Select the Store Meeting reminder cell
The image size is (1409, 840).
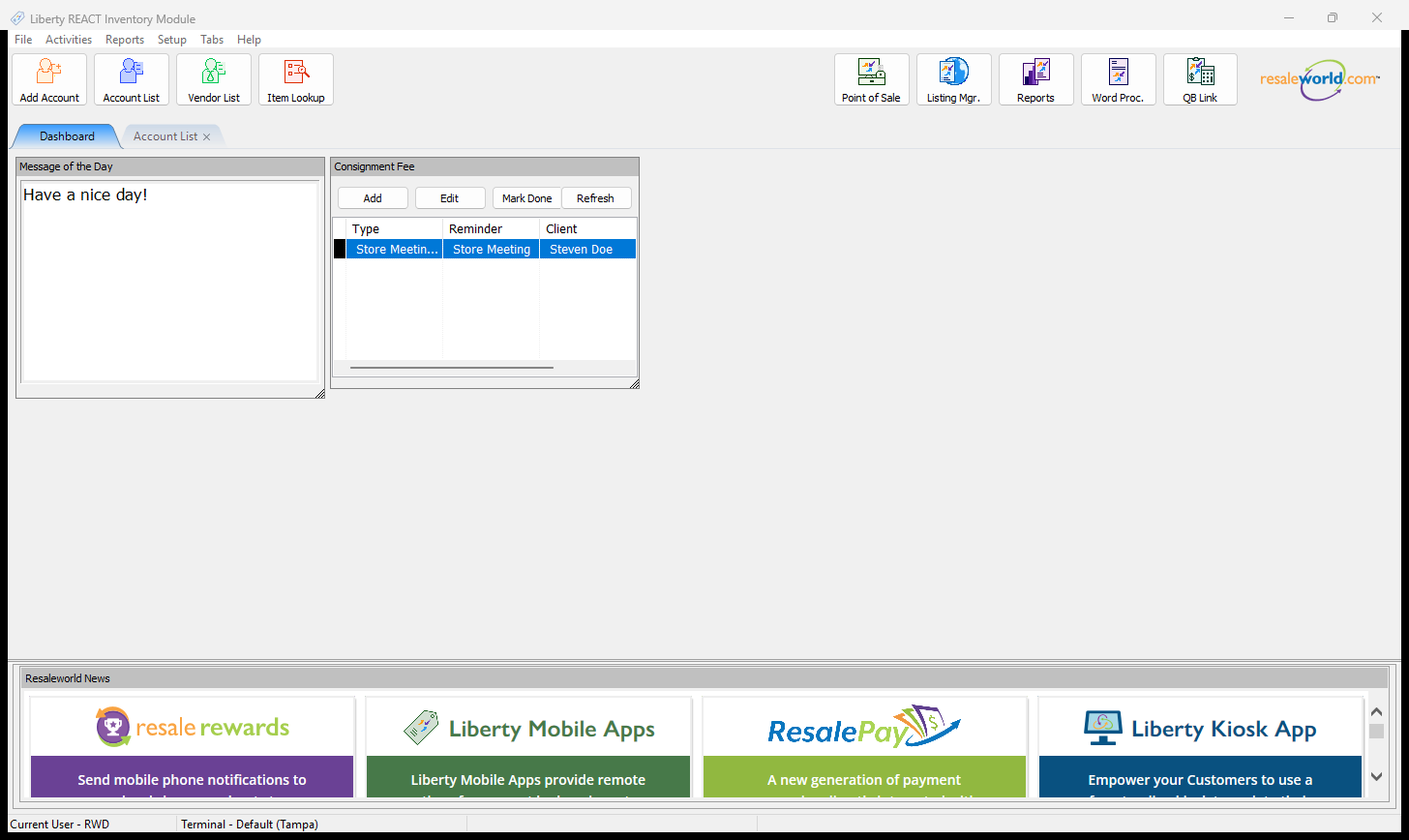coord(492,249)
